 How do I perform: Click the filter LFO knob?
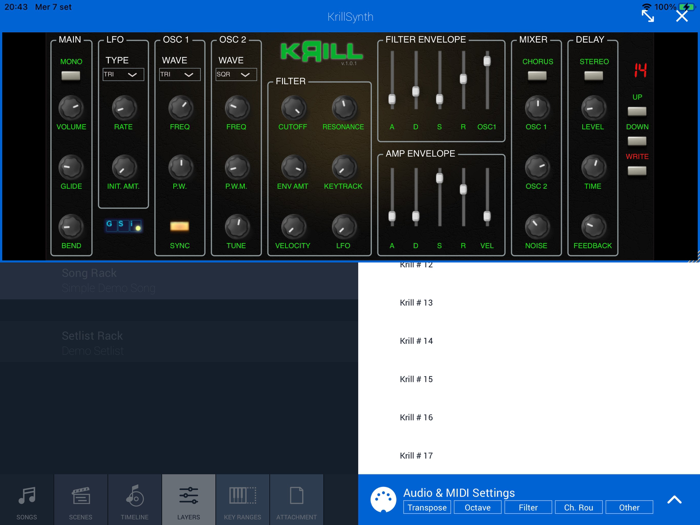pos(344,227)
